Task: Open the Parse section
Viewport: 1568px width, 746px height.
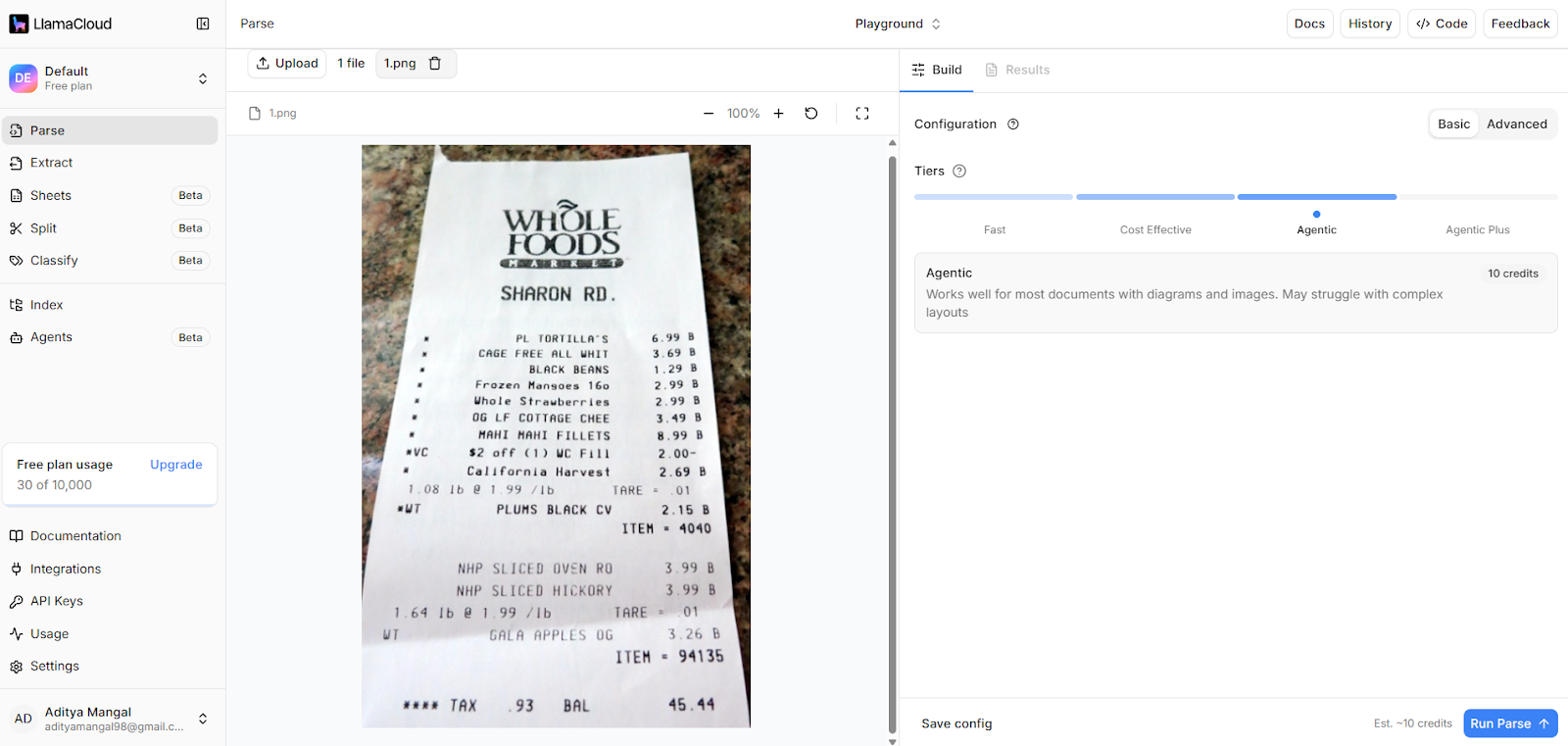Action: [x=110, y=130]
